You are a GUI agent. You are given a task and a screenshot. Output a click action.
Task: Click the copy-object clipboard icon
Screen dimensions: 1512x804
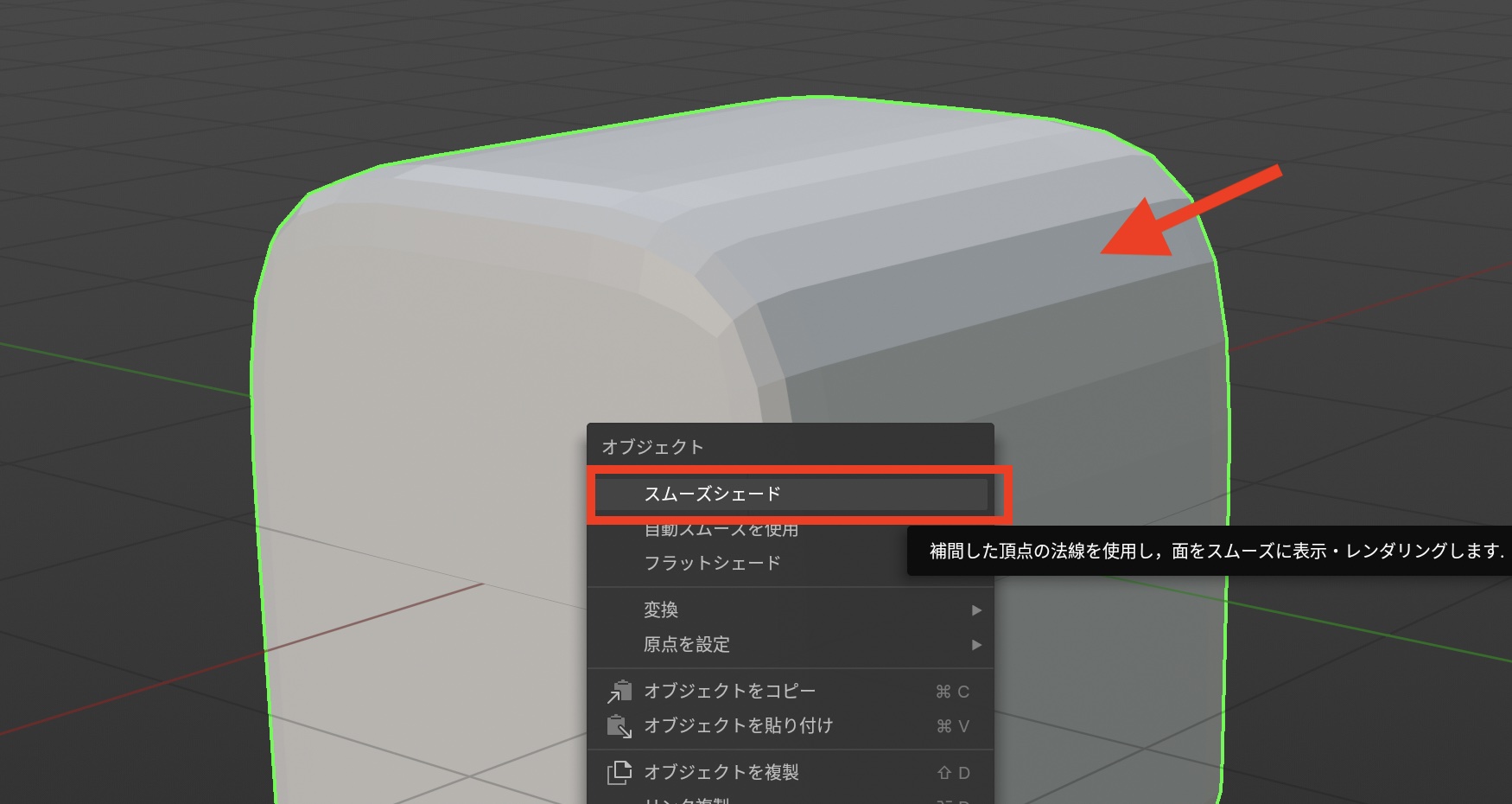619,692
